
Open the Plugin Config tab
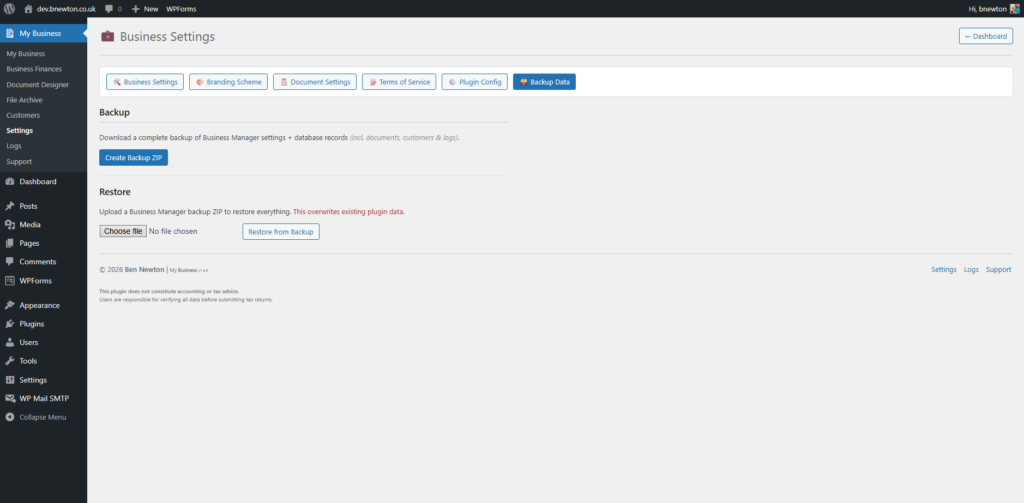(x=475, y=82)
